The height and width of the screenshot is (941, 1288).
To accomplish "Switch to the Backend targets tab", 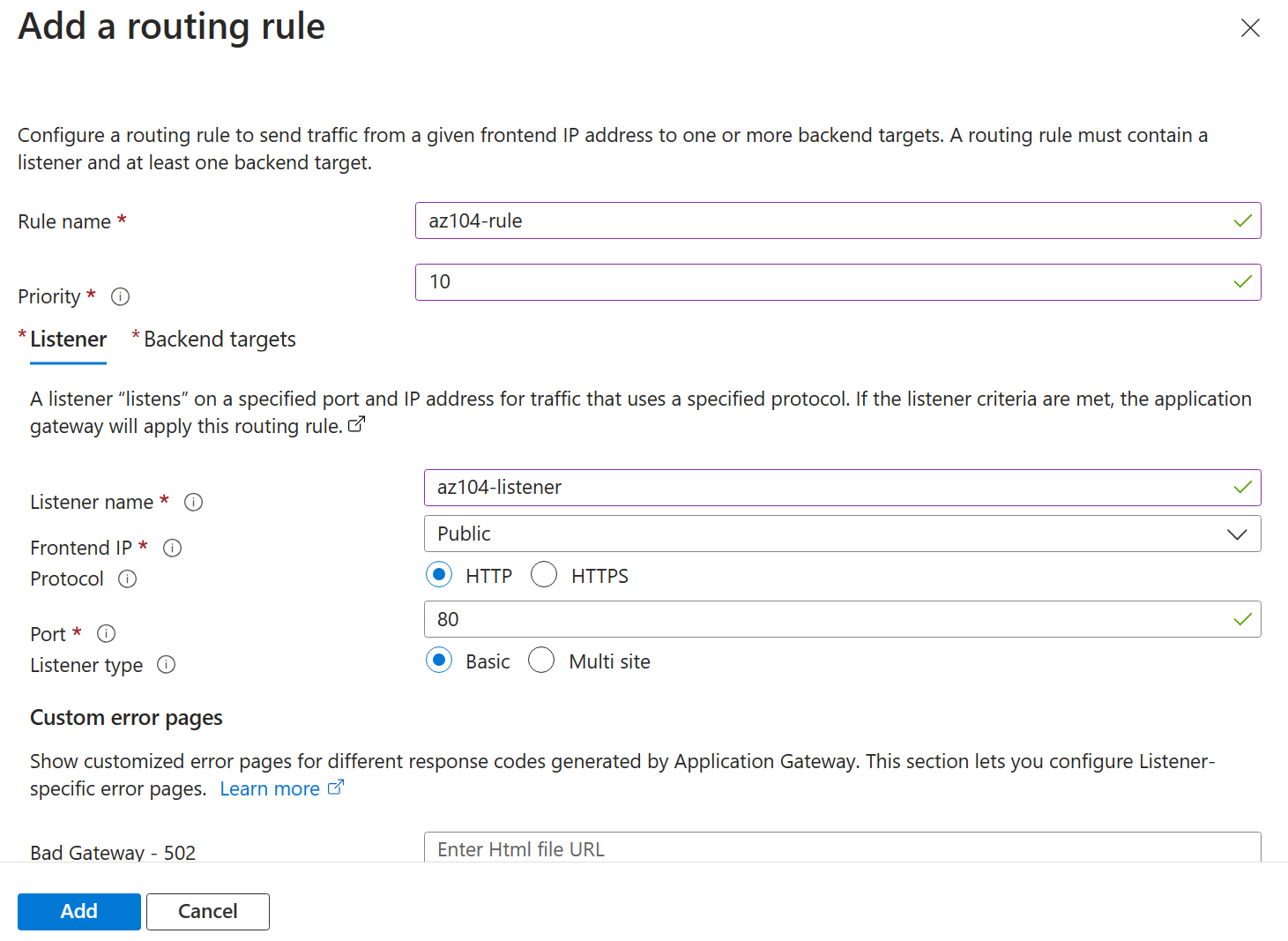I will [219, 339].
